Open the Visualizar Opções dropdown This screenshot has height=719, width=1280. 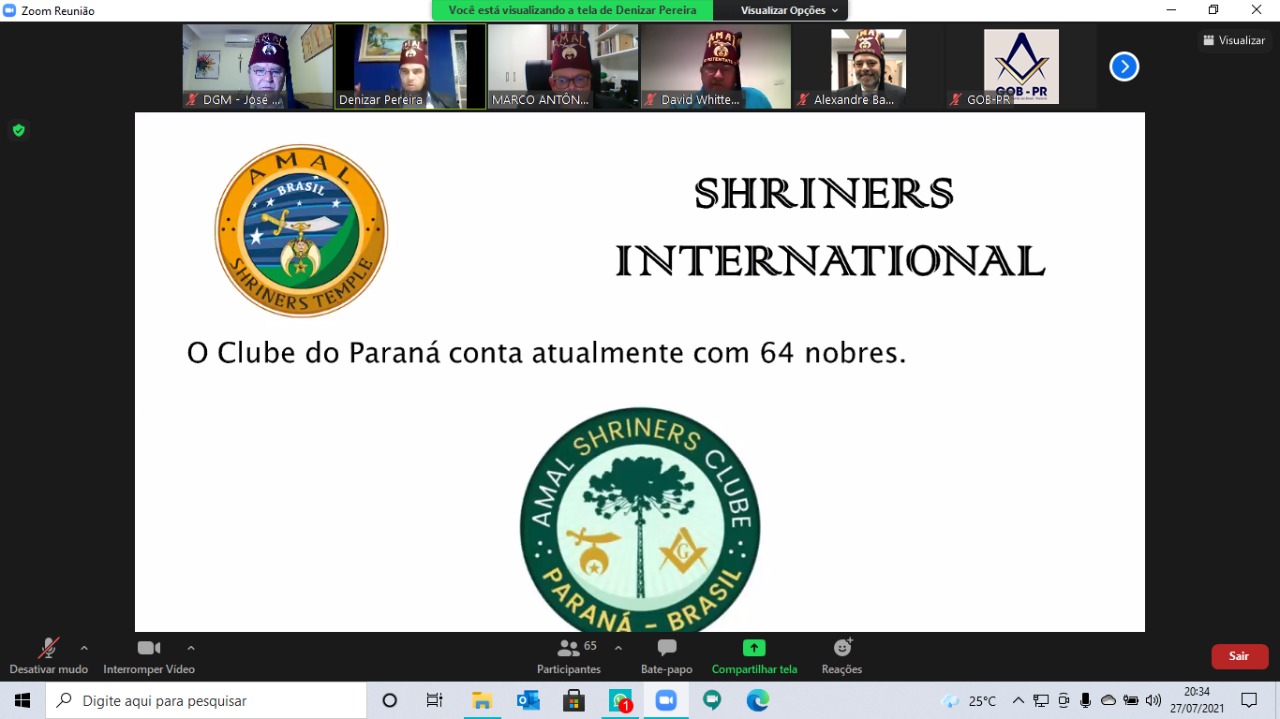click(789, 10)
